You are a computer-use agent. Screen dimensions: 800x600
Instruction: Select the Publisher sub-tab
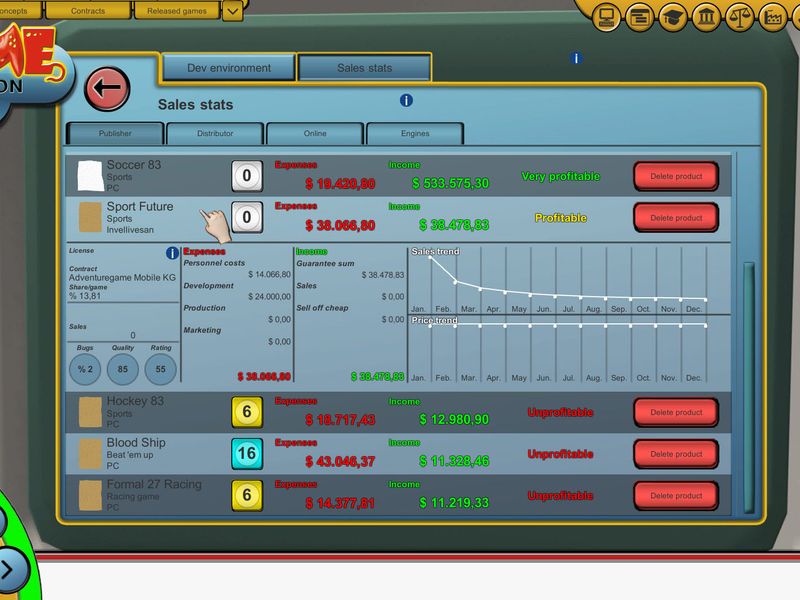tap(115, 134)
